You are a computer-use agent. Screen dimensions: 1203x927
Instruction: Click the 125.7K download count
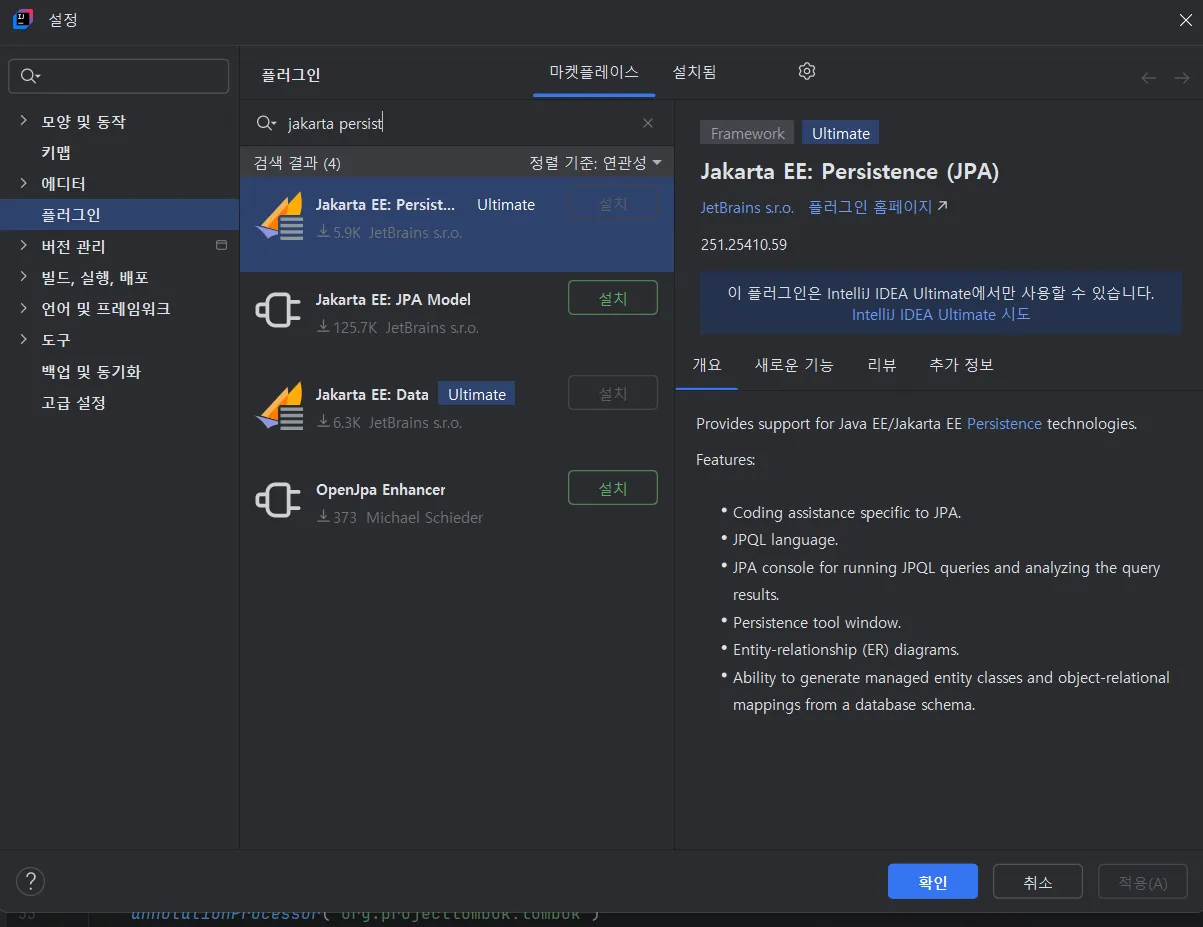click(x=347, y=327)
